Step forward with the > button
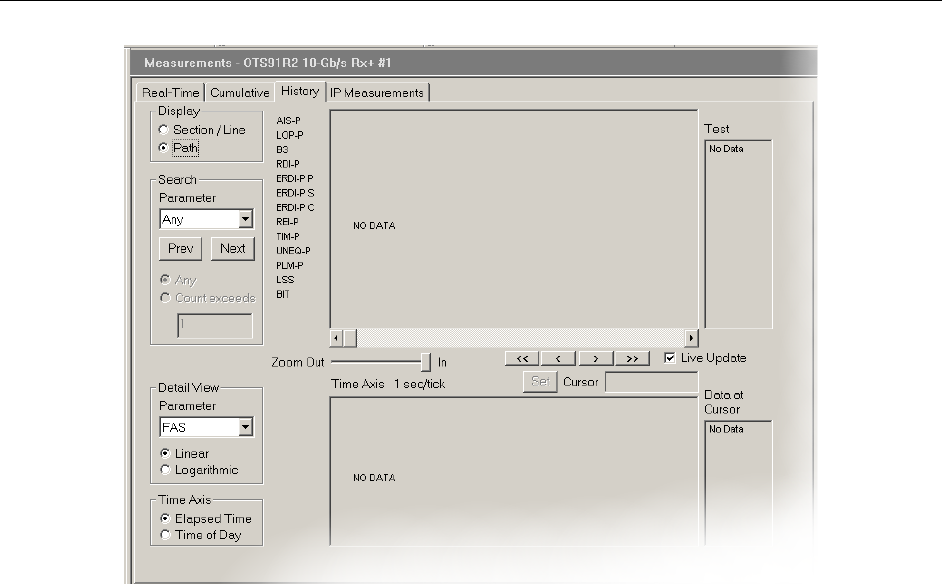Image resolution: width=942 pixels, height=584 pixels. pos(595,359)
